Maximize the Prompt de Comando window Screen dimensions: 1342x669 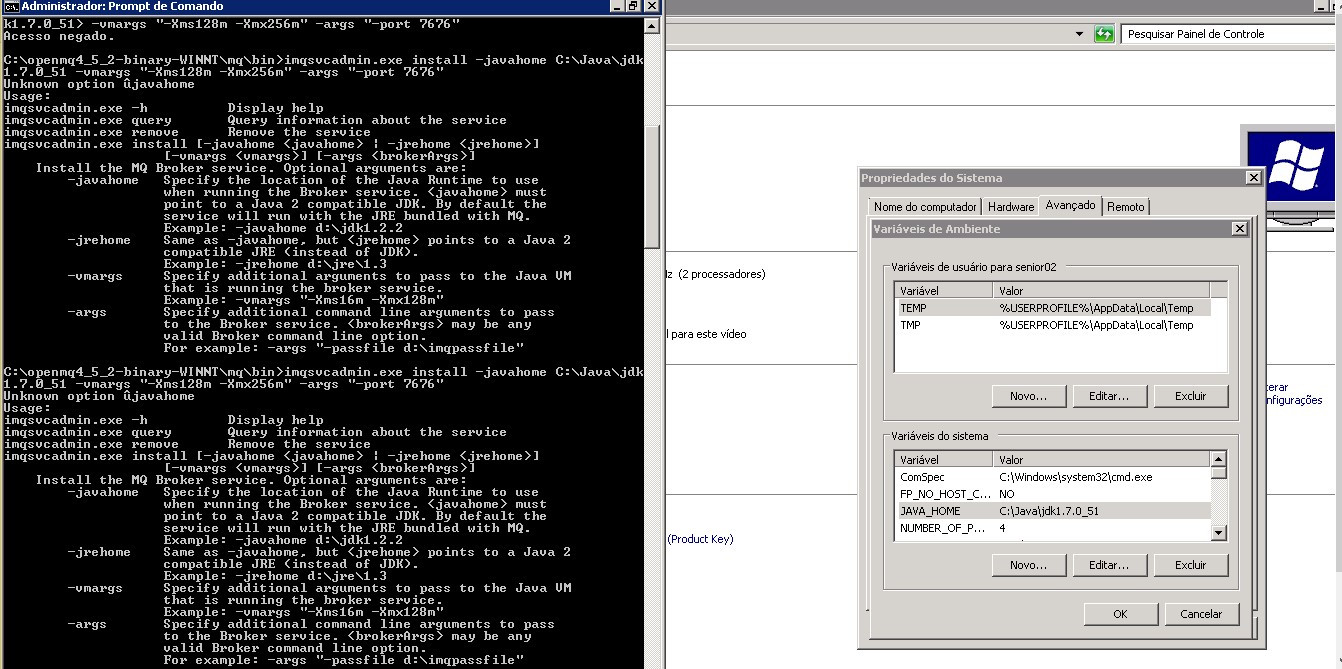click(x=634, y=7)
